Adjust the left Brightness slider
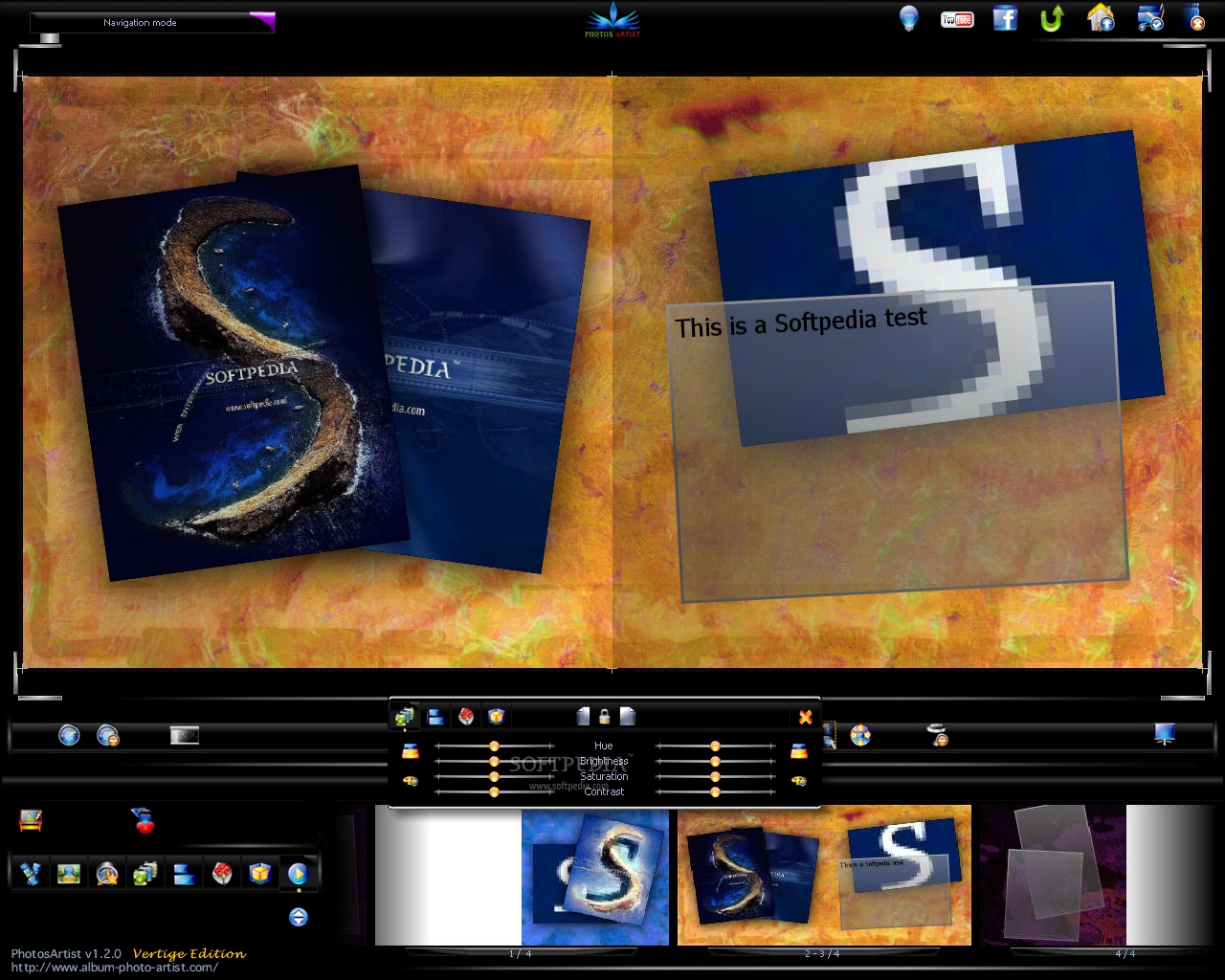1225x980 pixels. pos(494,761)
